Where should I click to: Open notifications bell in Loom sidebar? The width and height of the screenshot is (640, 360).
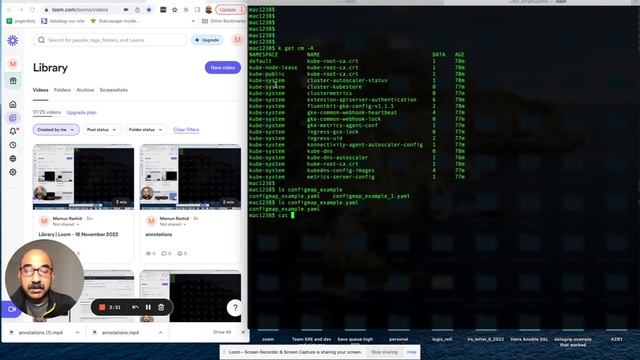click(x=13, y=131)
